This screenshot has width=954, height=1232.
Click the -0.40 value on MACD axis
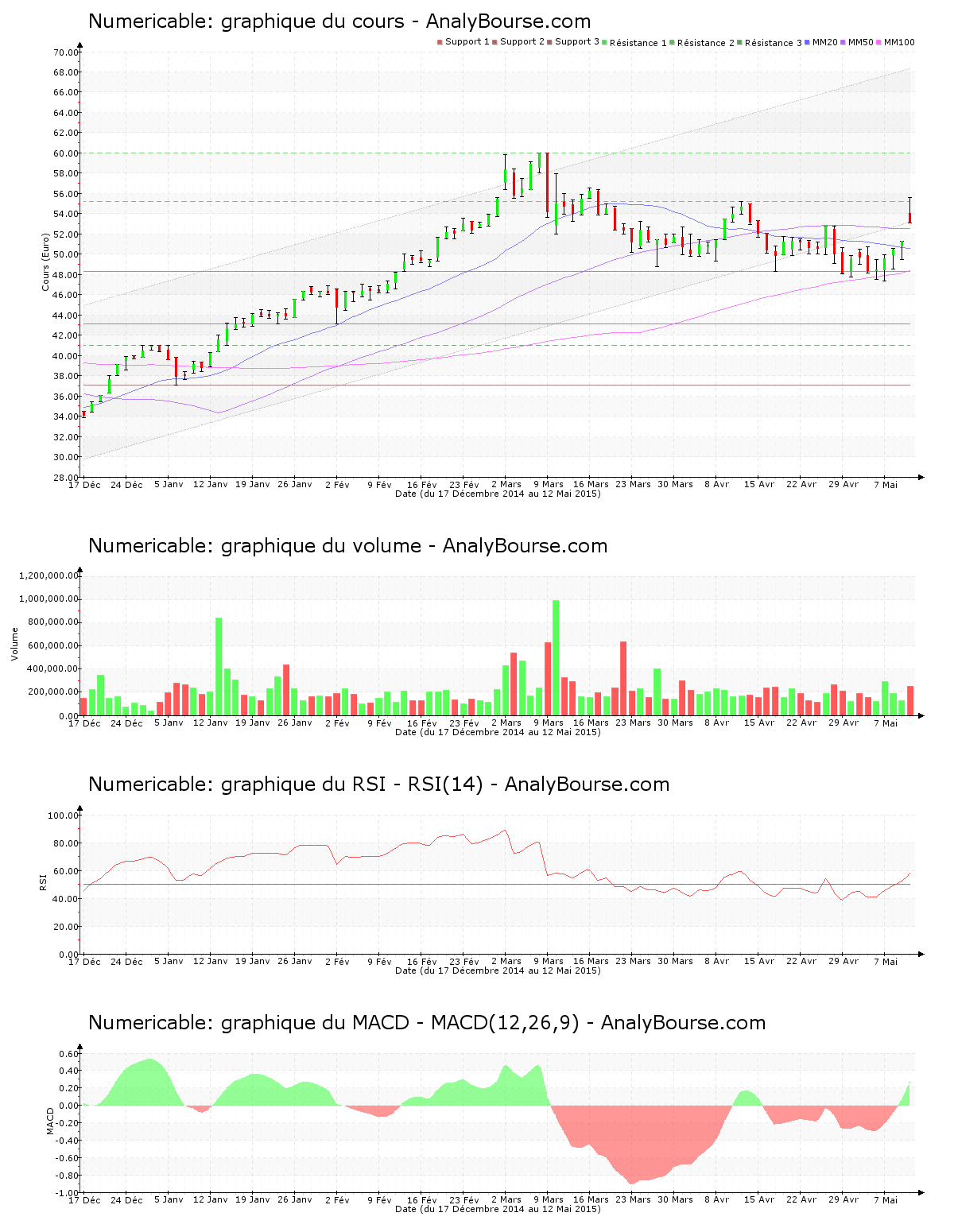[x=68, y=1141]
